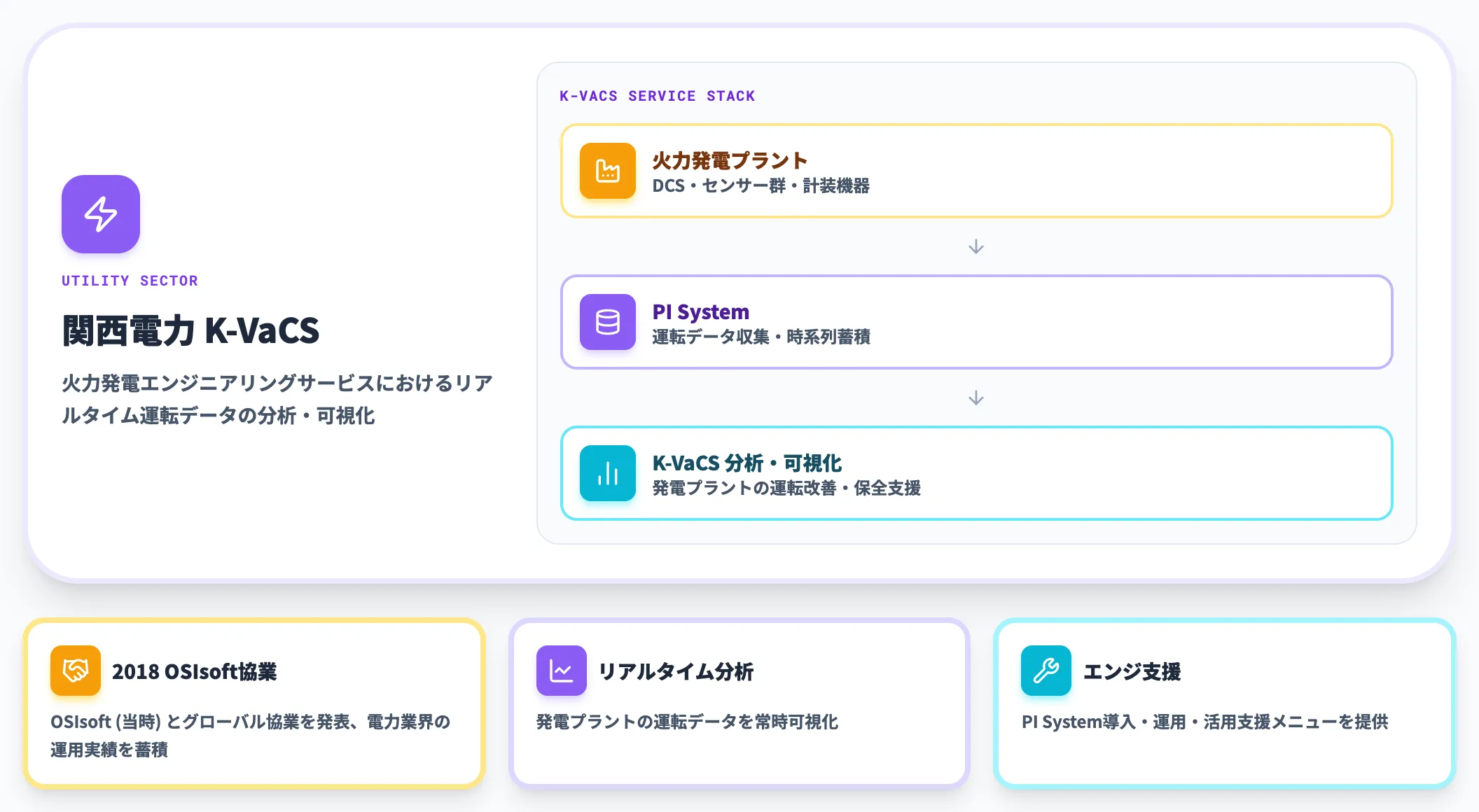This screenshot has height=812, width=1479.
Task: Click the orange factory icon for 火力発電プラント
Action: (608, 171)
